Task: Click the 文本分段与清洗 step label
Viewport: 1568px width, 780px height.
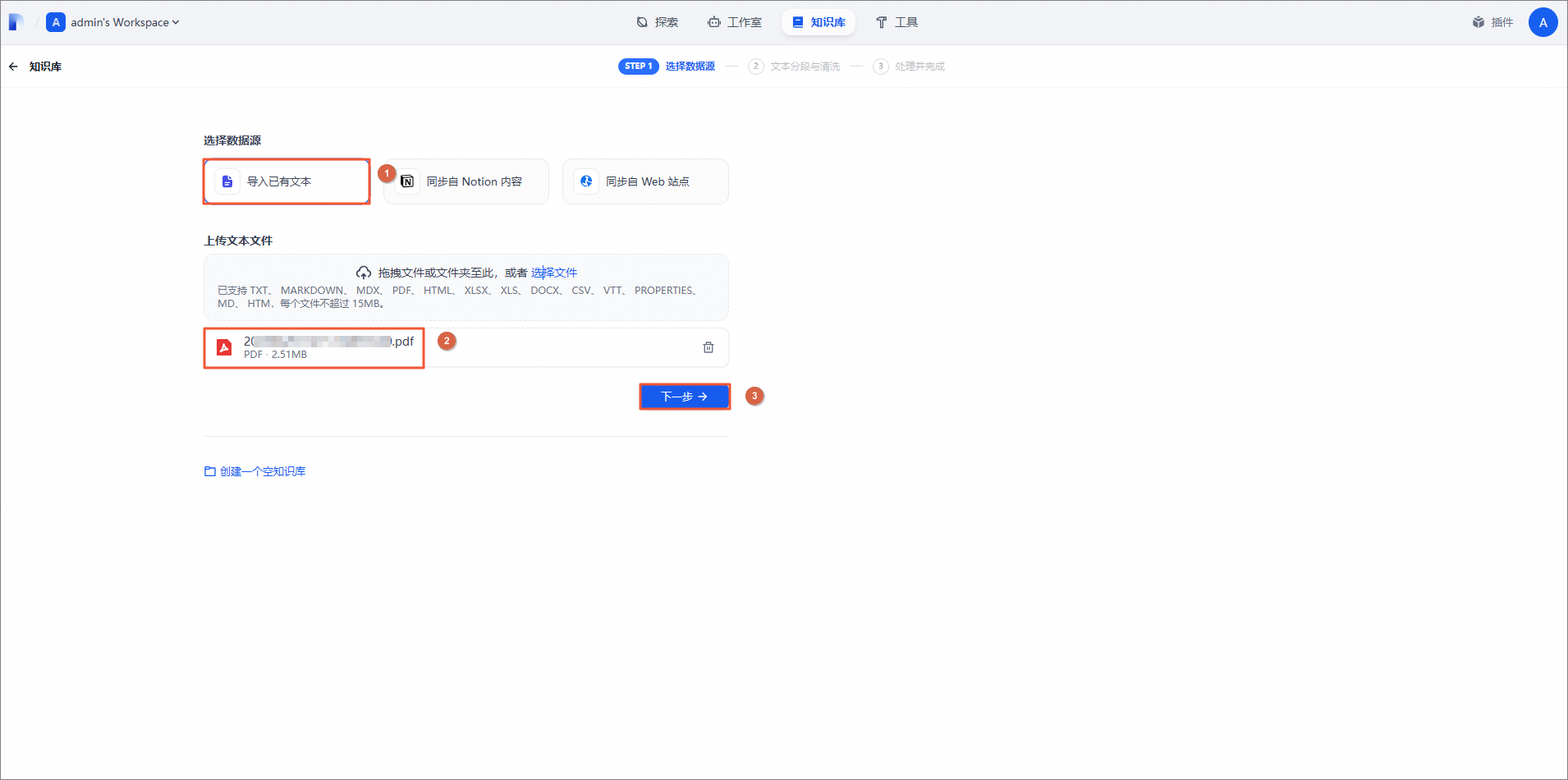Action: pos(805,67)
